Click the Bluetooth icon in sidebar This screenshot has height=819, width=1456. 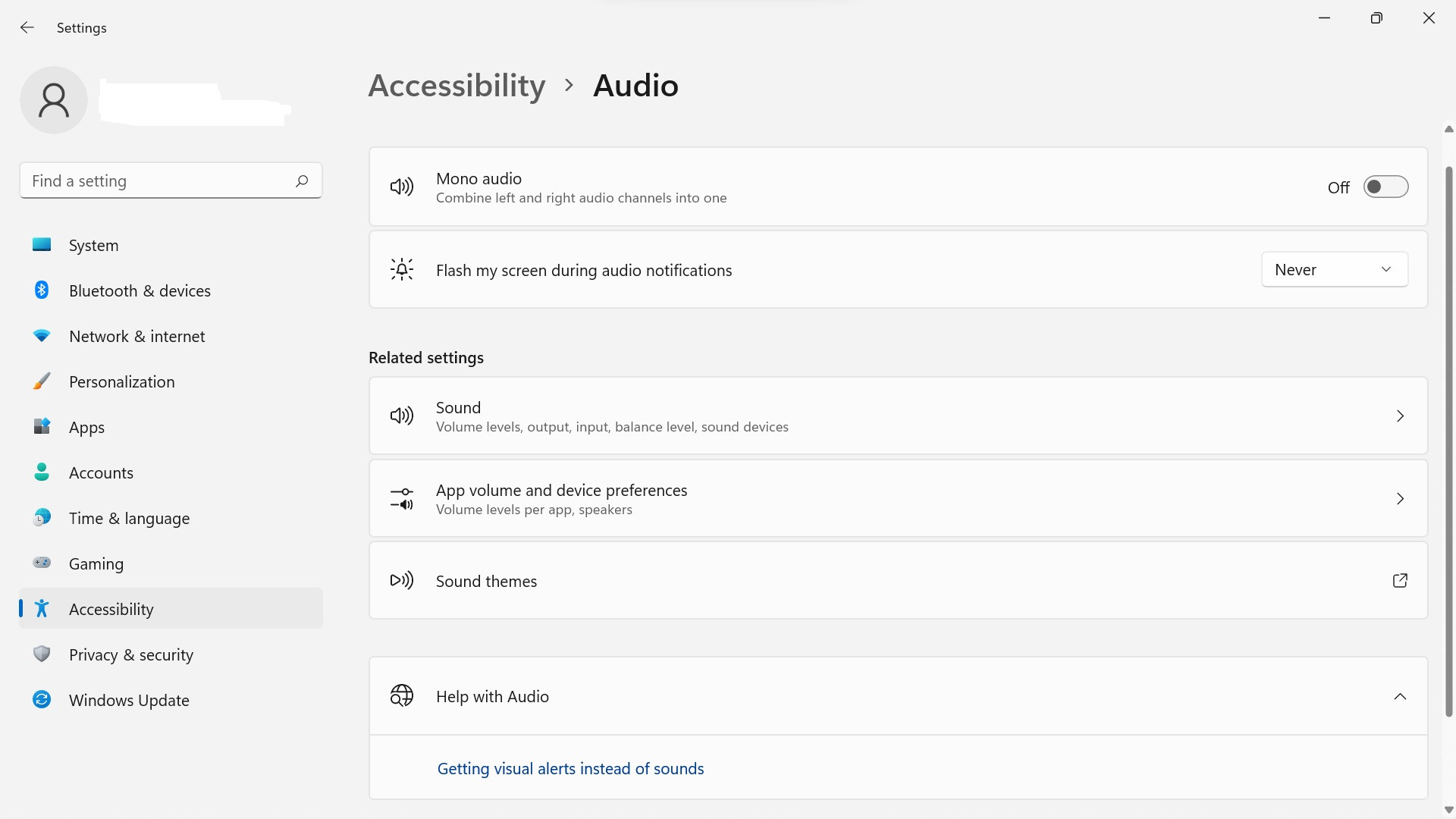click(42, 290)
